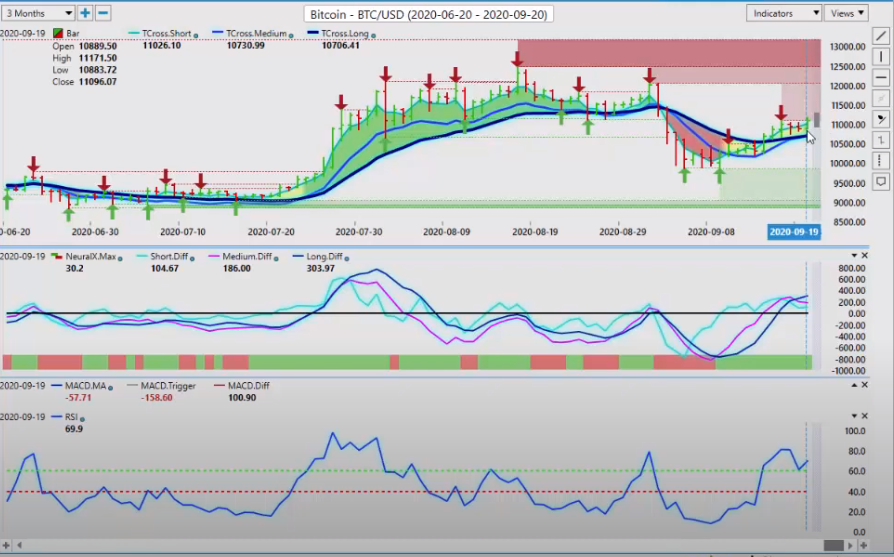Click the right arrow of the horizontal scrollbar
Screen dimensions: 894x557
850,546
